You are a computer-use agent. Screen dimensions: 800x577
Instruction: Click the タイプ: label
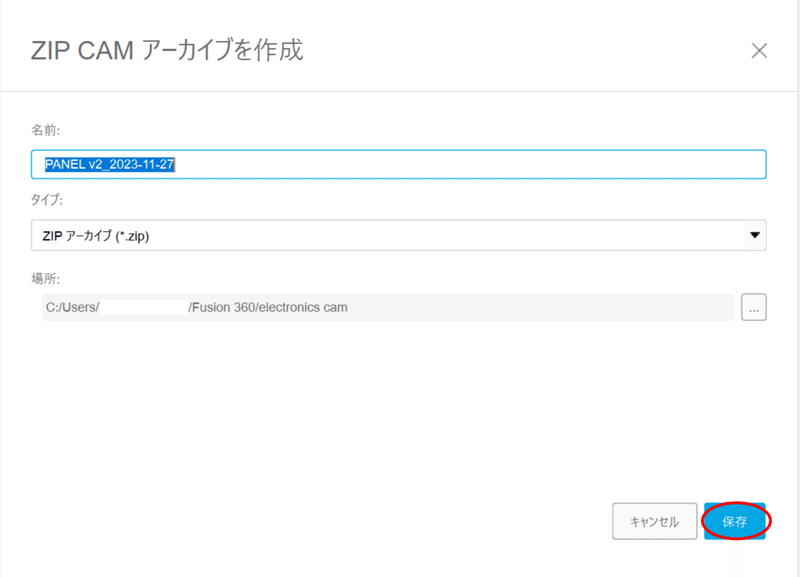[46, 199]
